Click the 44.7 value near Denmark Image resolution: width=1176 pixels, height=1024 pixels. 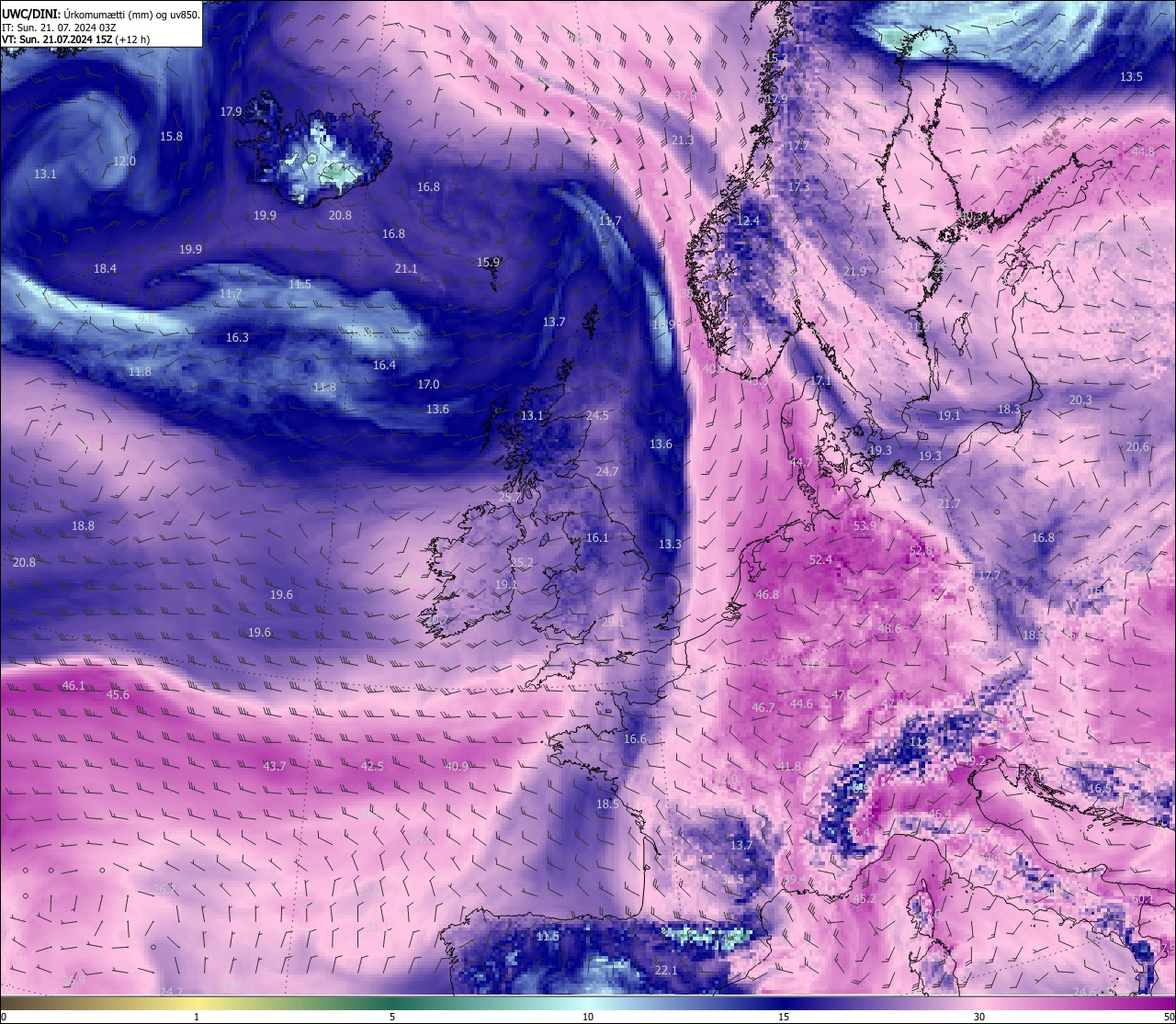click(800, 462)
